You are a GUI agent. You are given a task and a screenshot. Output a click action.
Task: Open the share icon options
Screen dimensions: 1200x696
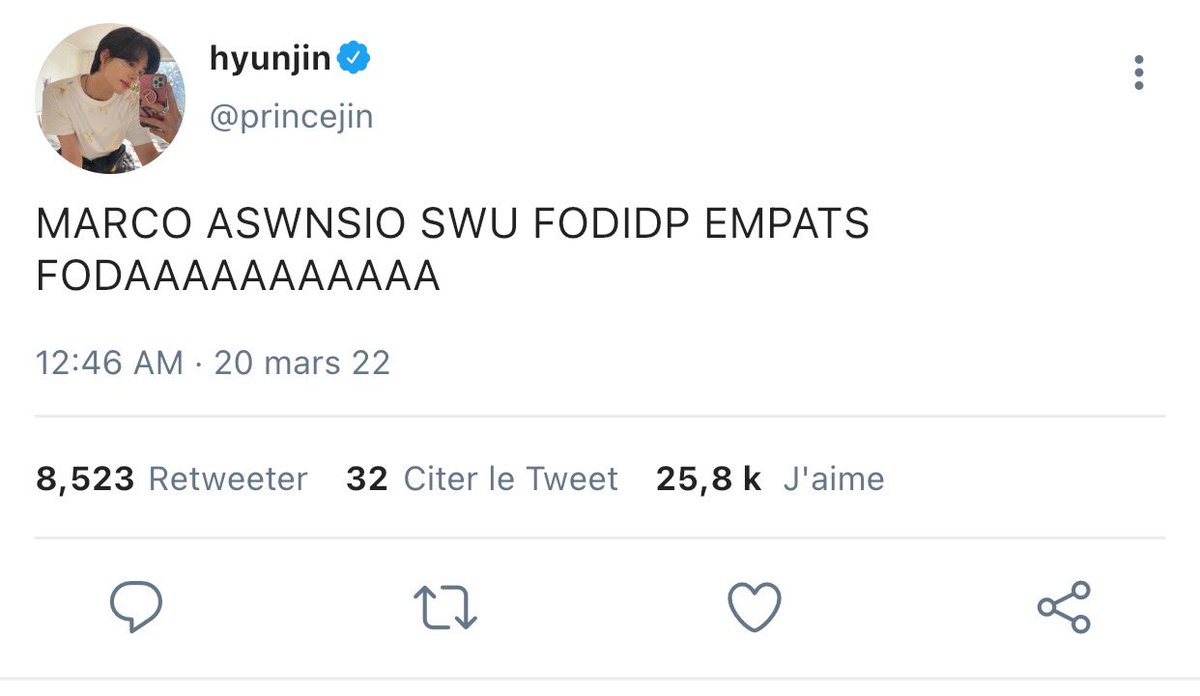1063,606
